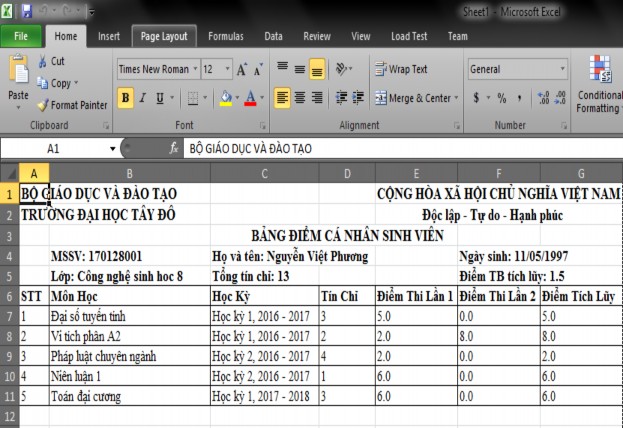
Task: Switch to the Page Layout tab
Action: coord(164,37)
